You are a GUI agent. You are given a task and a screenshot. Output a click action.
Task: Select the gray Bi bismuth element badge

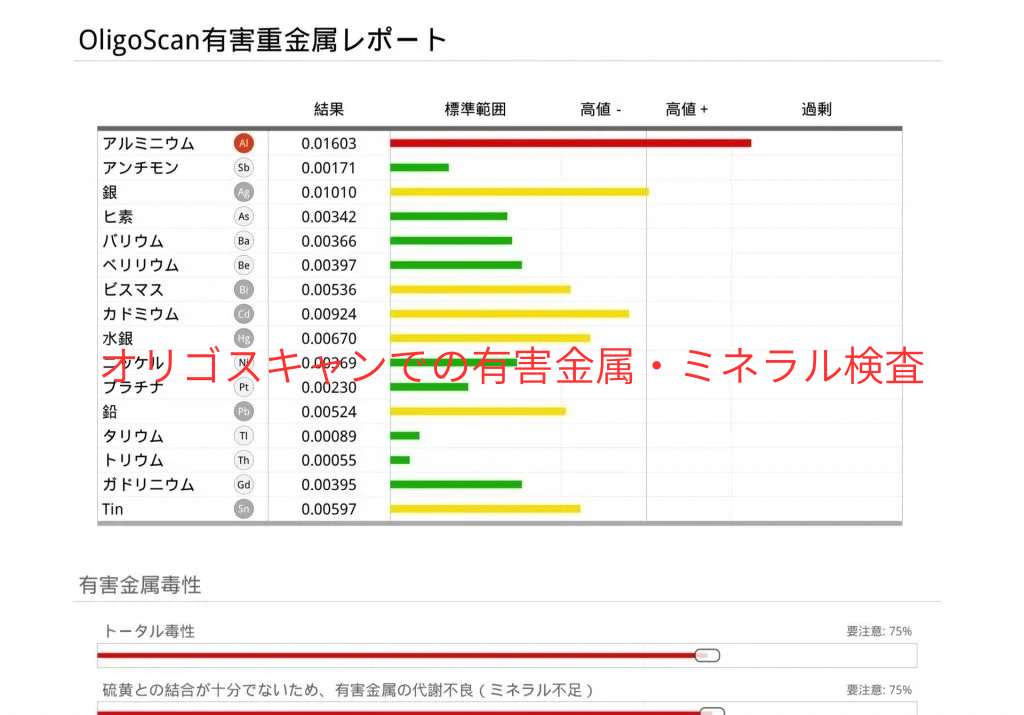(244, 289)
